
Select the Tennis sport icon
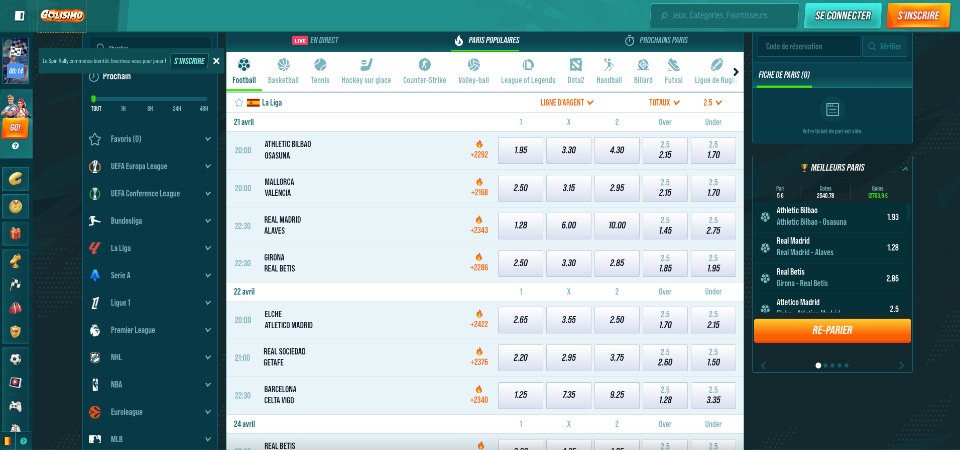click(320, 64)
